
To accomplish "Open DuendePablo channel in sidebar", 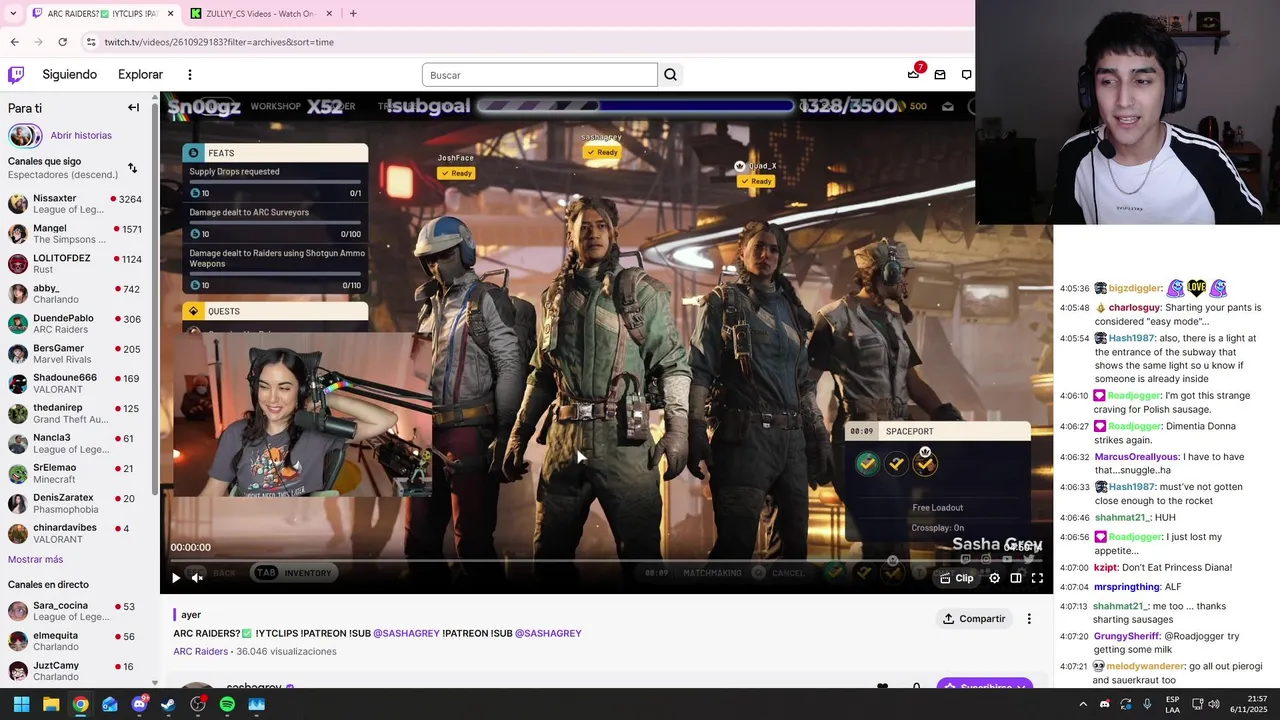I will 75,324.
